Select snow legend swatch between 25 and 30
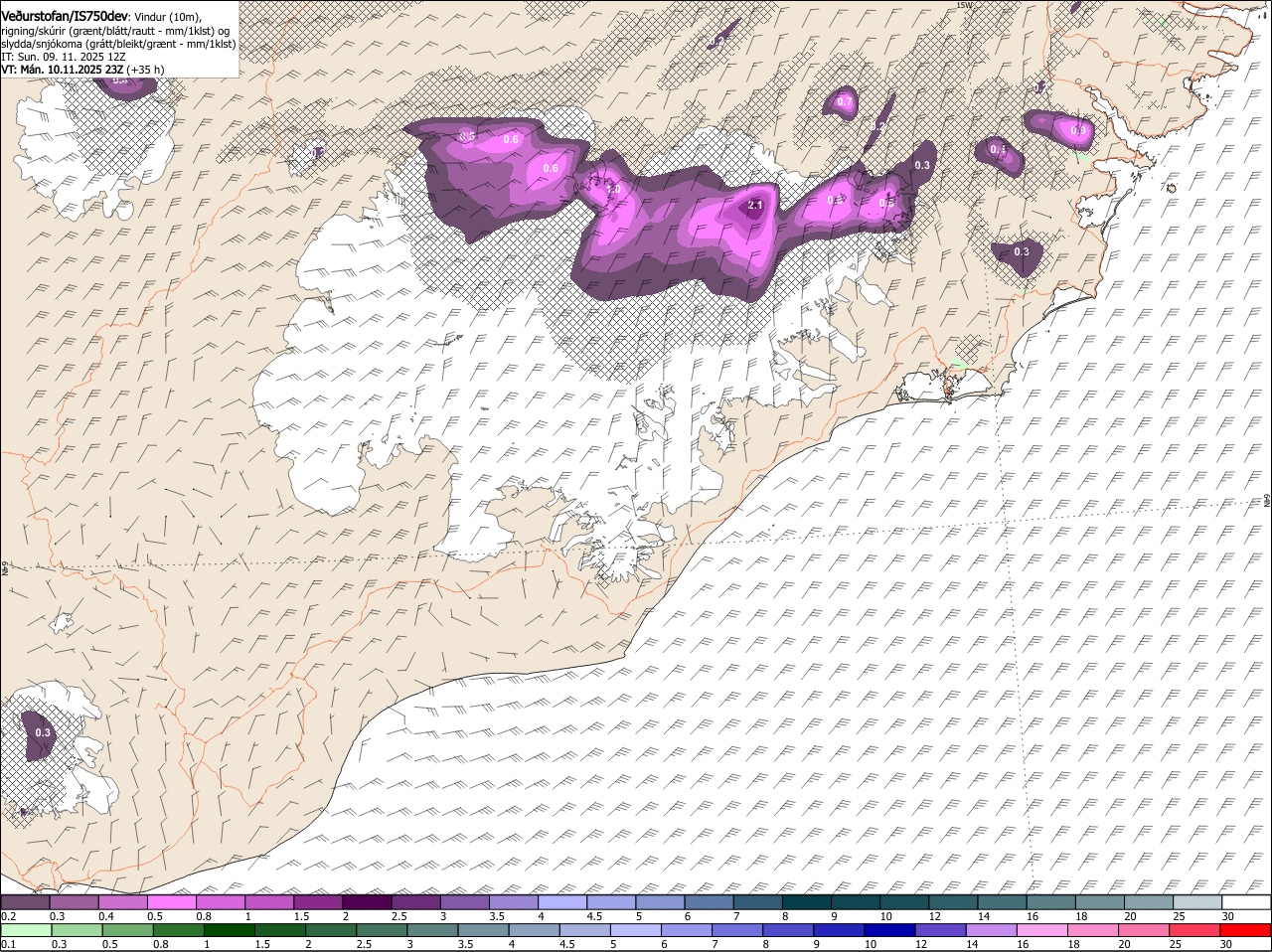 pyautogui.click(x=1198, y=901)
